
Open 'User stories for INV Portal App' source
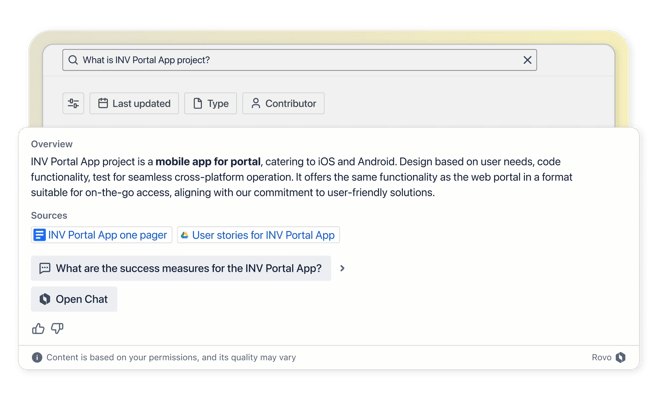258,235
